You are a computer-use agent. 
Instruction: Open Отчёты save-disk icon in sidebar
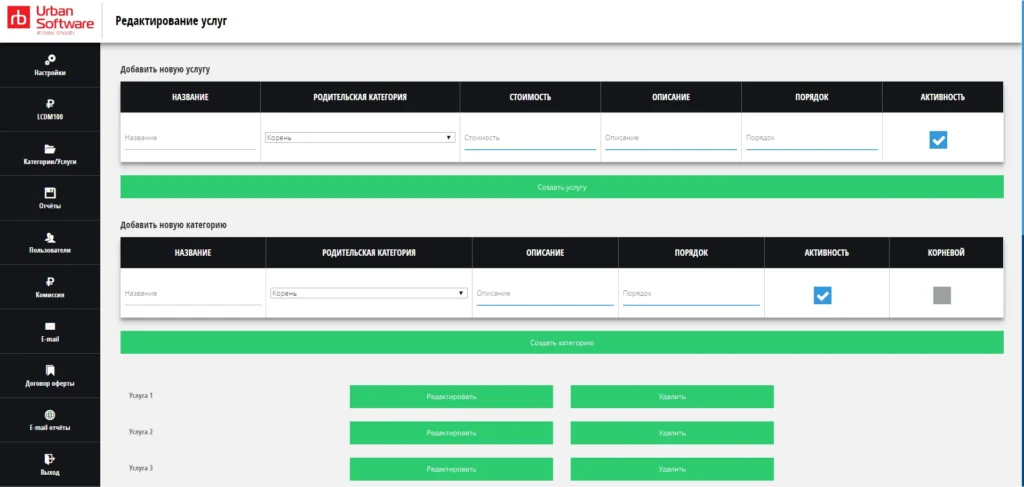click(x=50, y=192)
